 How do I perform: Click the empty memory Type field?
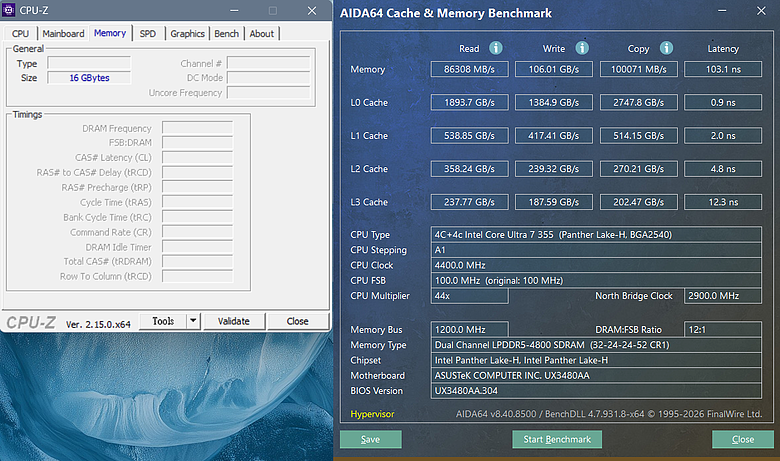coord(89,63)
